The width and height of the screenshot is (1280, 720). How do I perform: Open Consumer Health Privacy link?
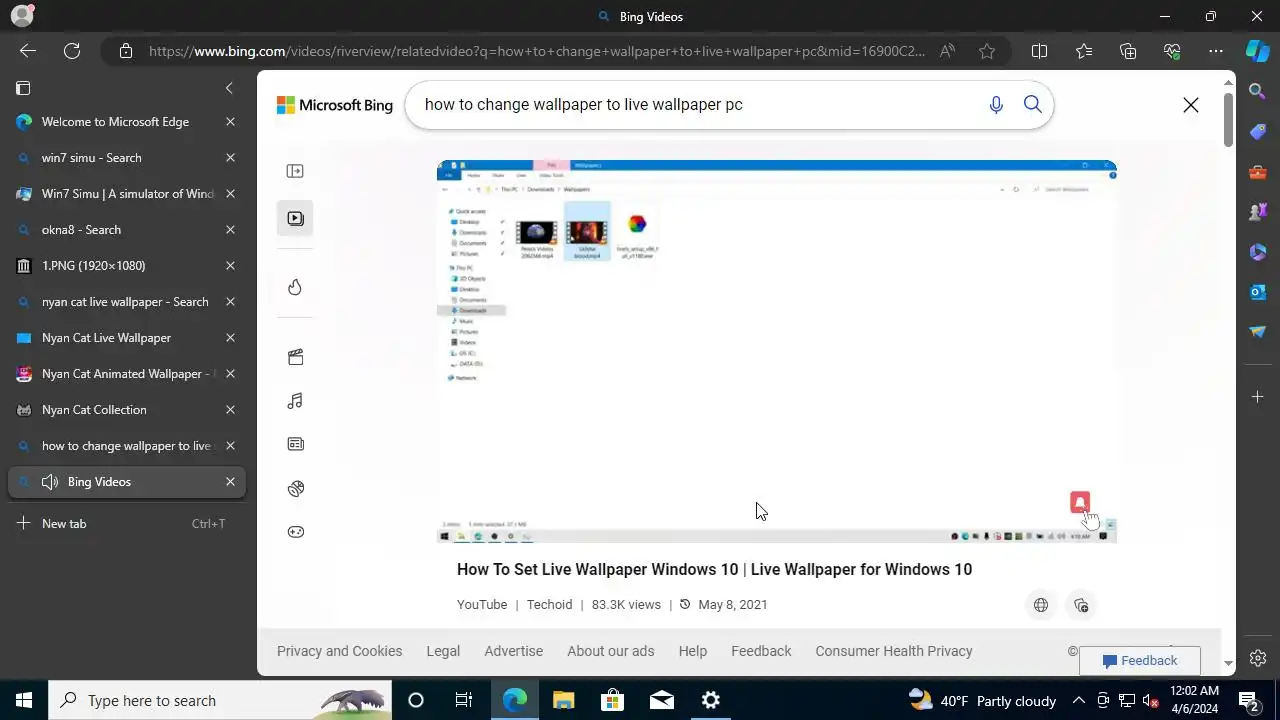coord(894,651)
